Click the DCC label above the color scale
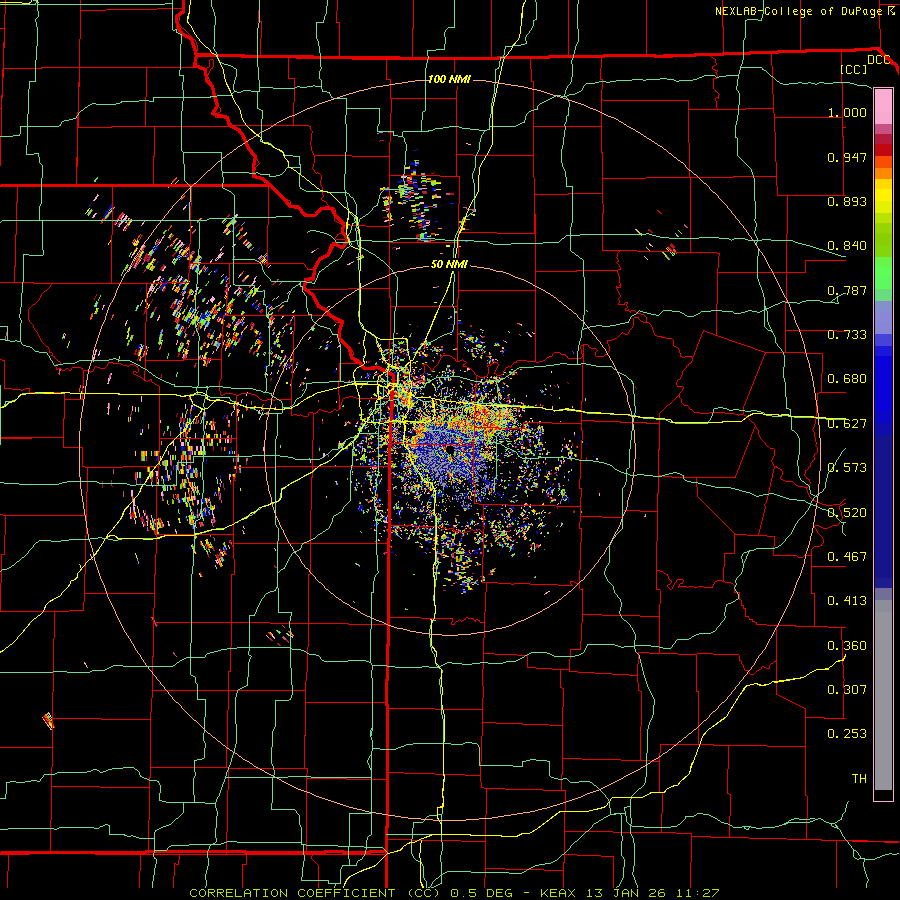The image size is (900, 900). (x=878, y=60)
